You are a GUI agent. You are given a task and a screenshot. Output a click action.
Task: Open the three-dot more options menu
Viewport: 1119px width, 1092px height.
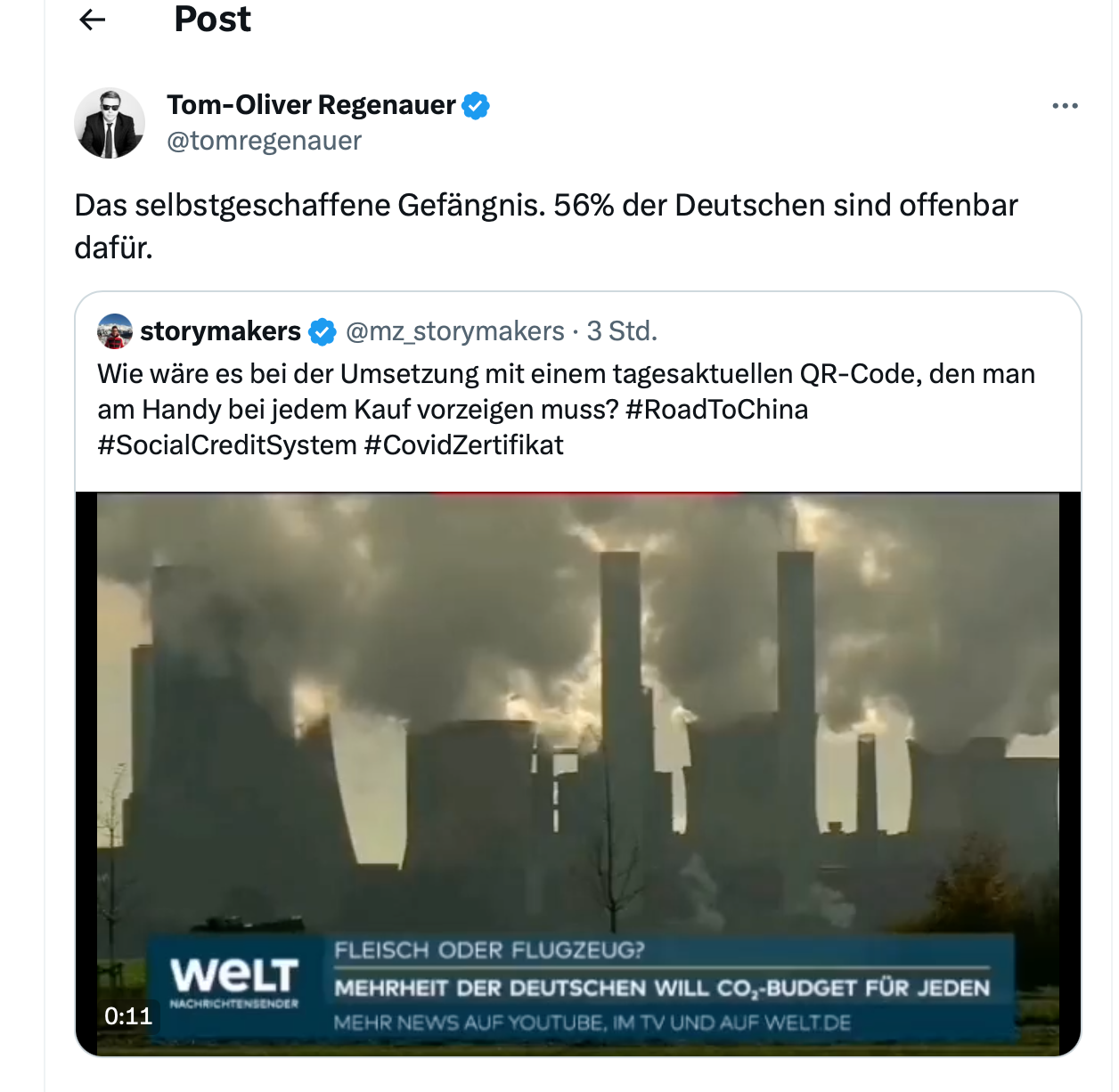[1065, 106]
